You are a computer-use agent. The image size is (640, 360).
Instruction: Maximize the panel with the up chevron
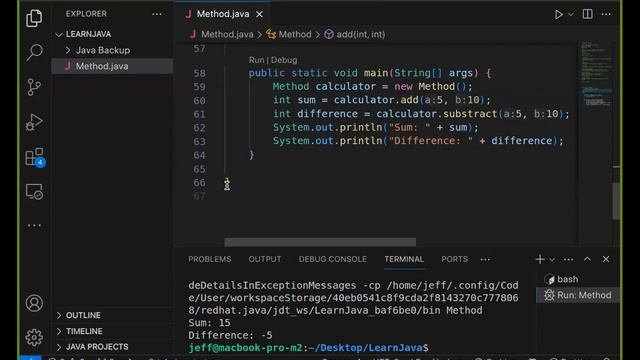point(587,259)
